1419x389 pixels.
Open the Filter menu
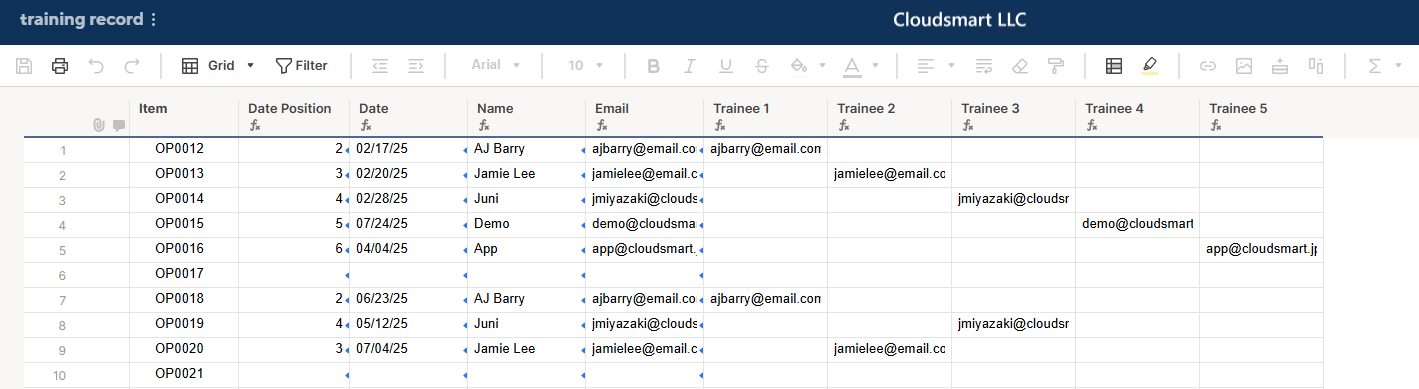[x=301, y=66]
